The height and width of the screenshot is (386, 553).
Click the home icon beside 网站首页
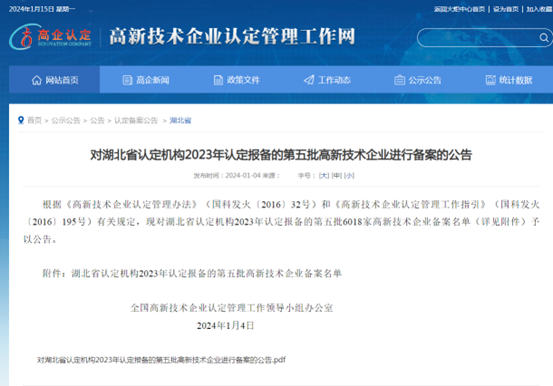tap(37, 80)
